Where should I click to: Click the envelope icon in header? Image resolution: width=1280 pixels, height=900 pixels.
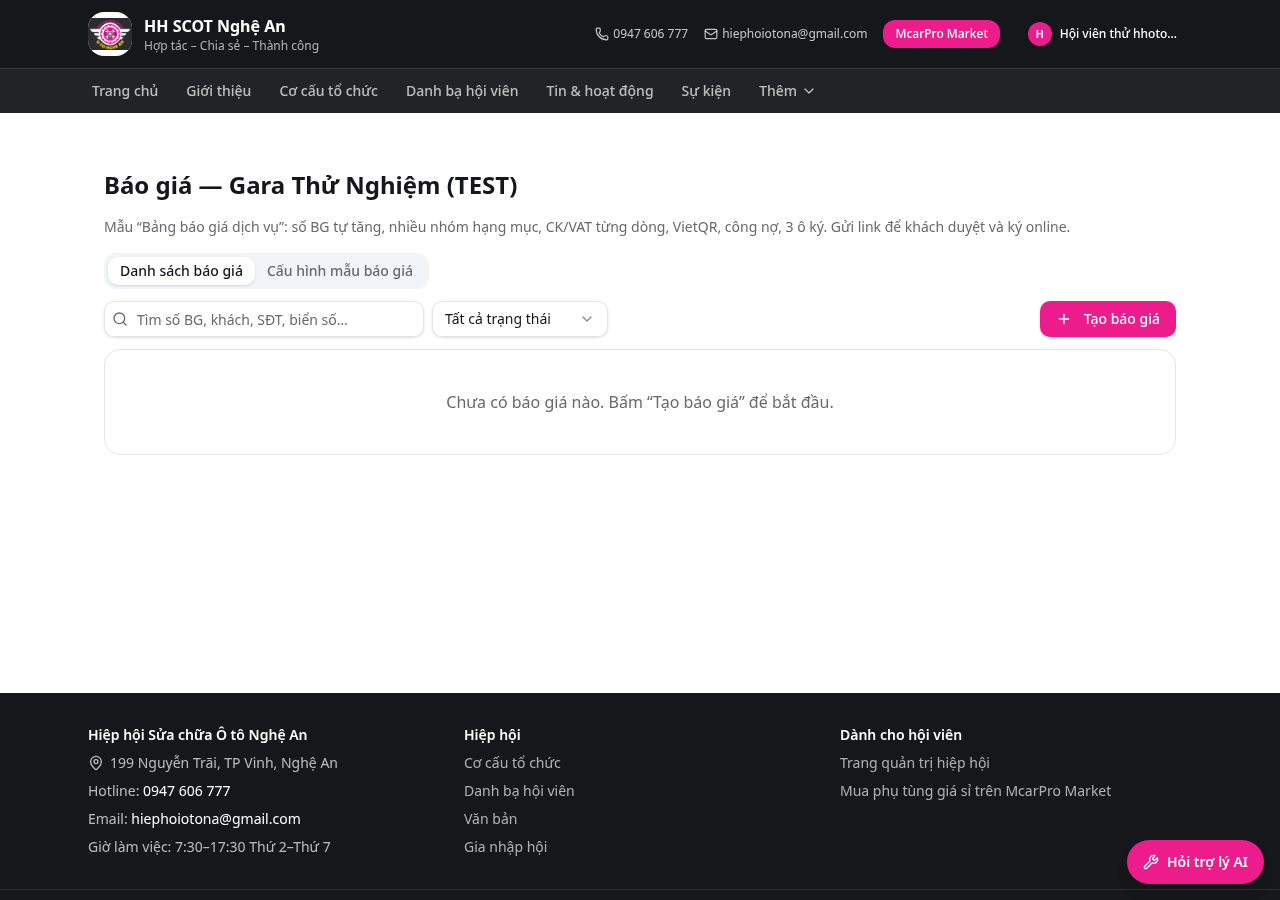point(711,34)
